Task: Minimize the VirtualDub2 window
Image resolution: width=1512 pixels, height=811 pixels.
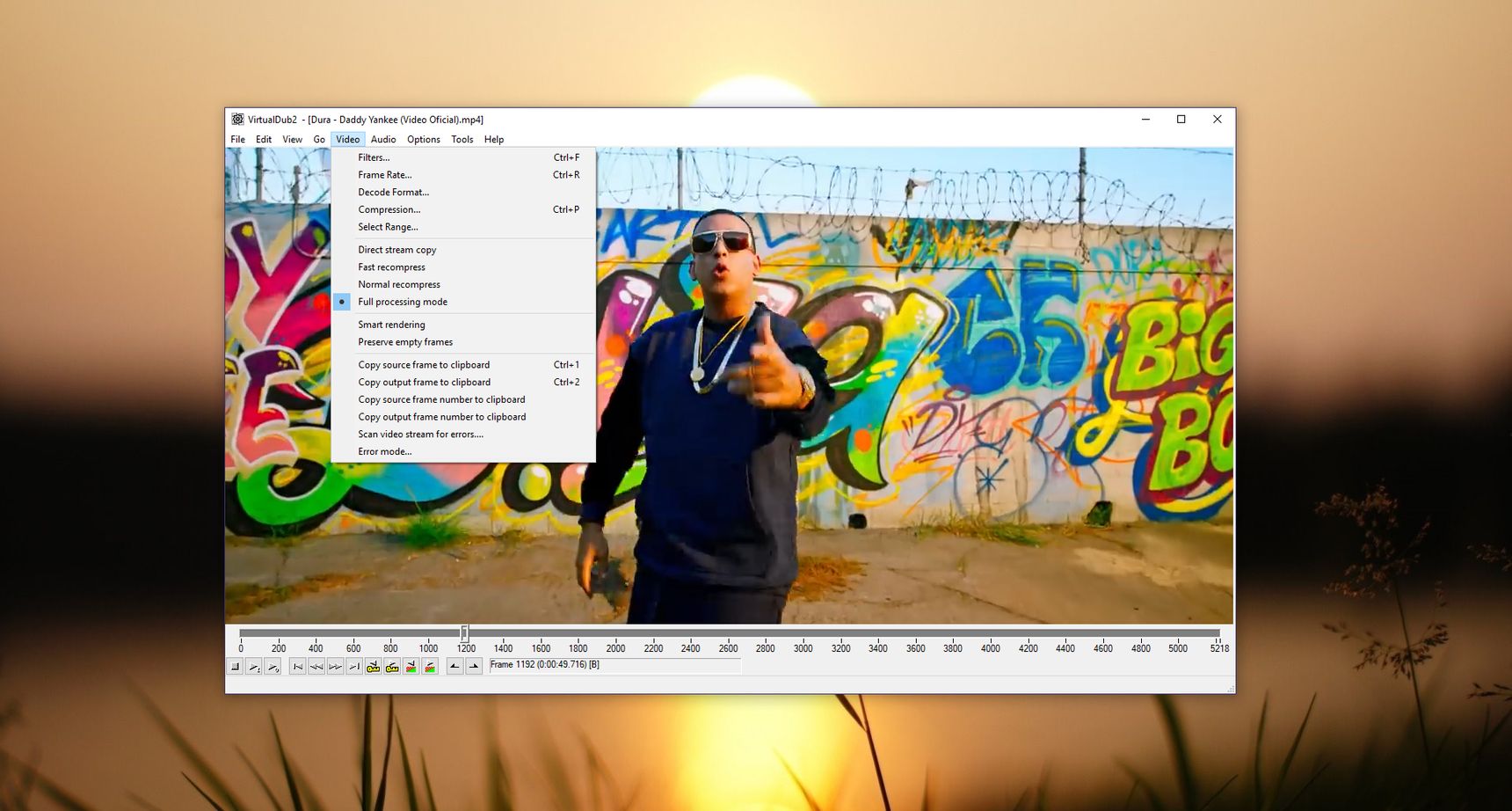Action: (x=1145, y=120)
